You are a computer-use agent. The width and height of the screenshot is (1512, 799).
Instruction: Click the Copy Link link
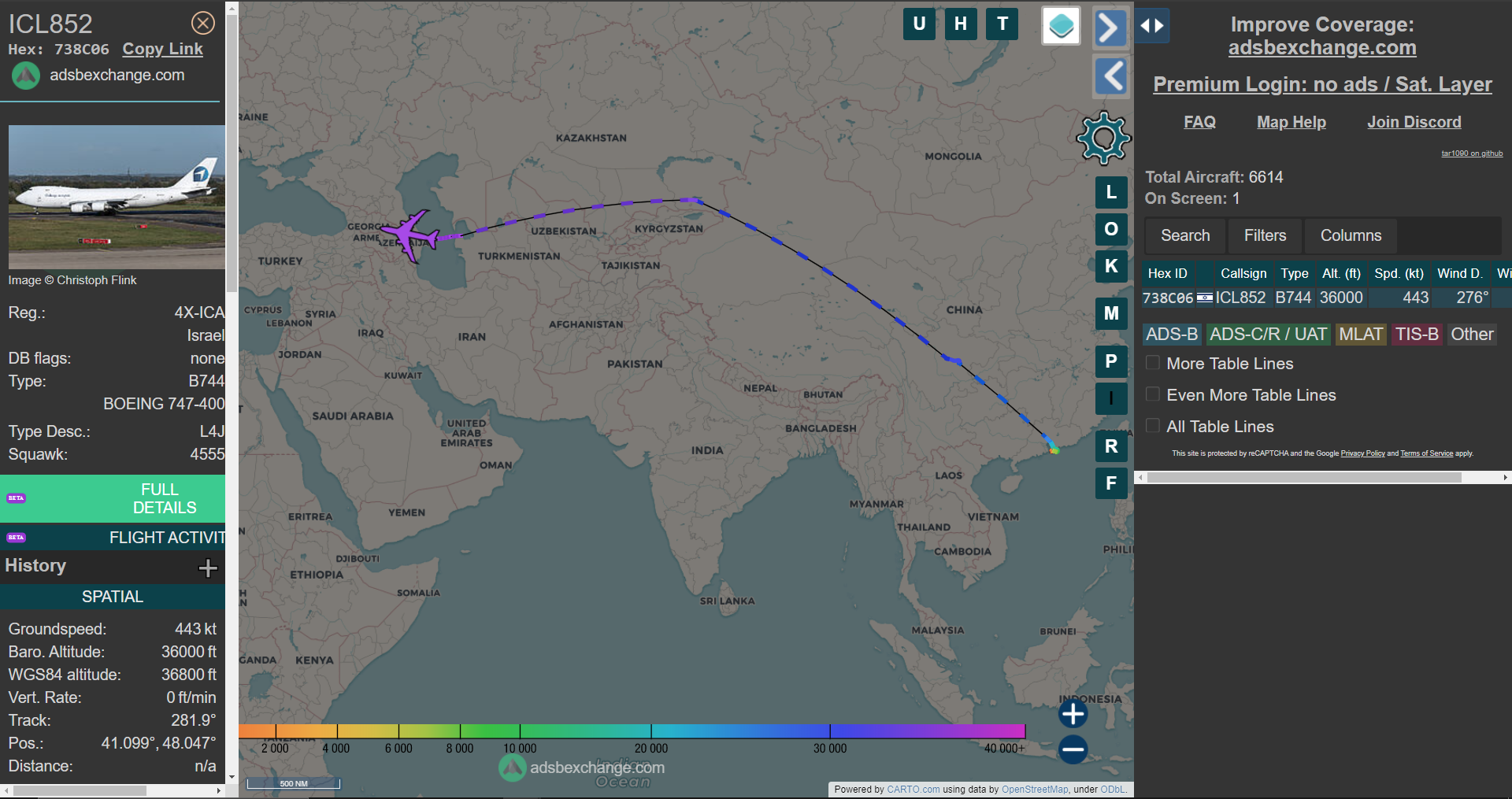coord(162,49)
